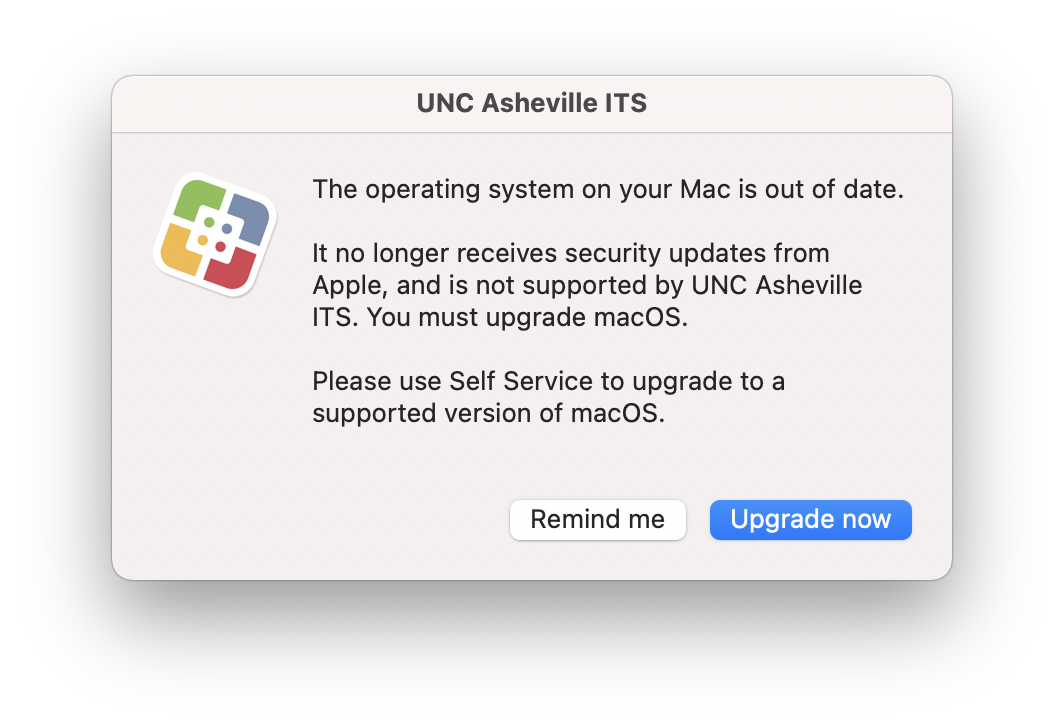Click 'supported version of macOS' text line
Image resolution: width=1064 pixels, height=728 pixels.
click(488, 413)
